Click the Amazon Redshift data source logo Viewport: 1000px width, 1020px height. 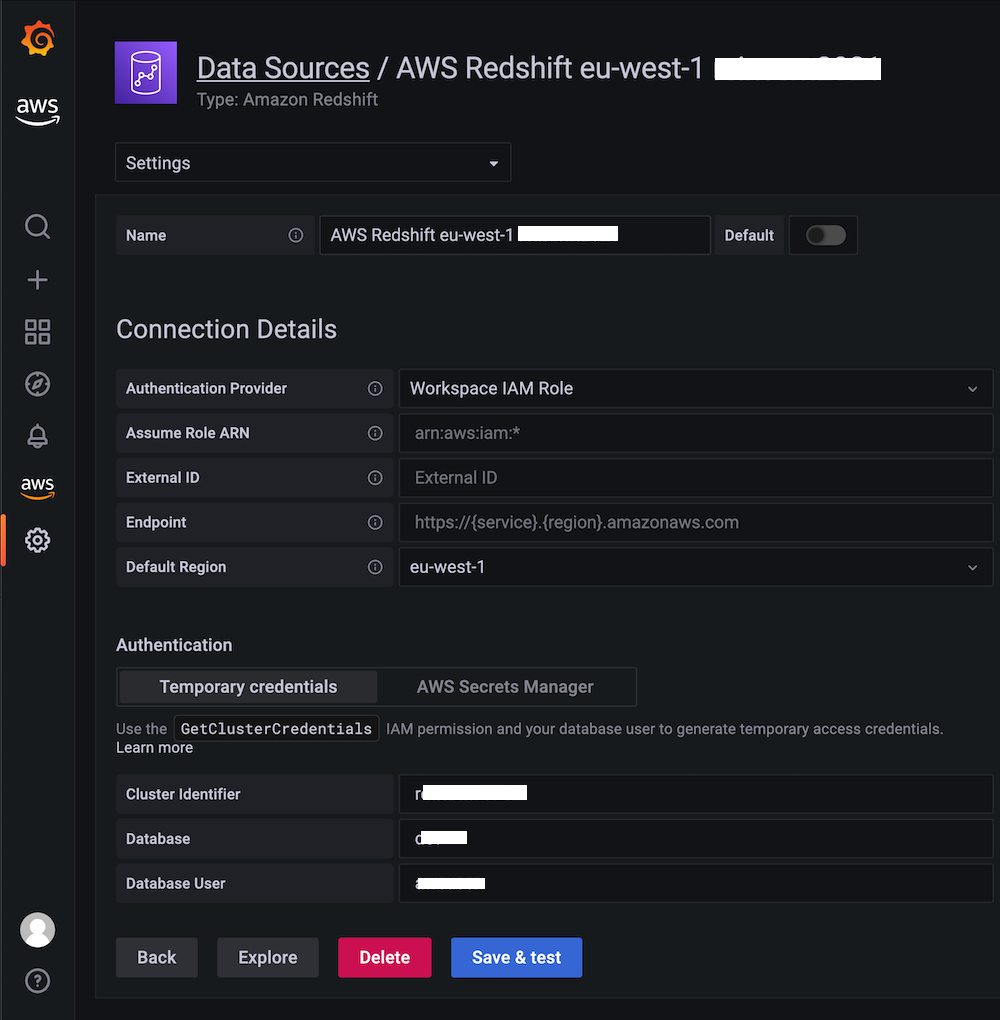[x=146, y=73]
